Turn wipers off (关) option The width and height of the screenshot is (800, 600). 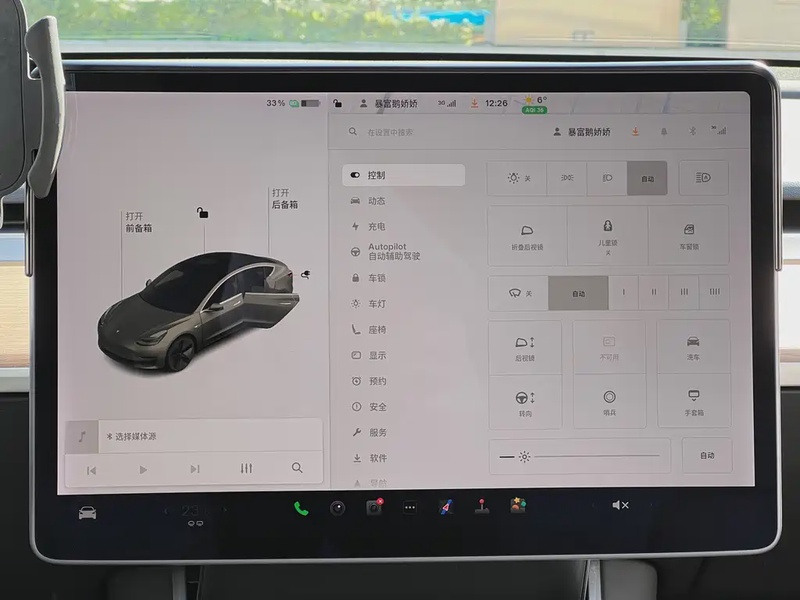(518, 293)
